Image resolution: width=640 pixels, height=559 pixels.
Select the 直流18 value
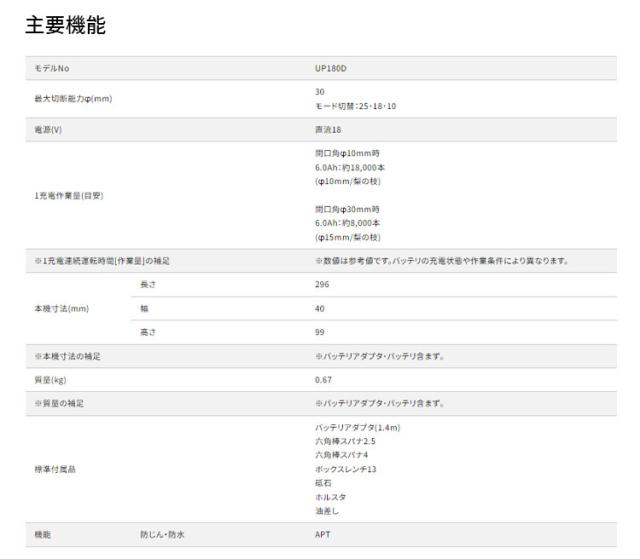point(328,130)
